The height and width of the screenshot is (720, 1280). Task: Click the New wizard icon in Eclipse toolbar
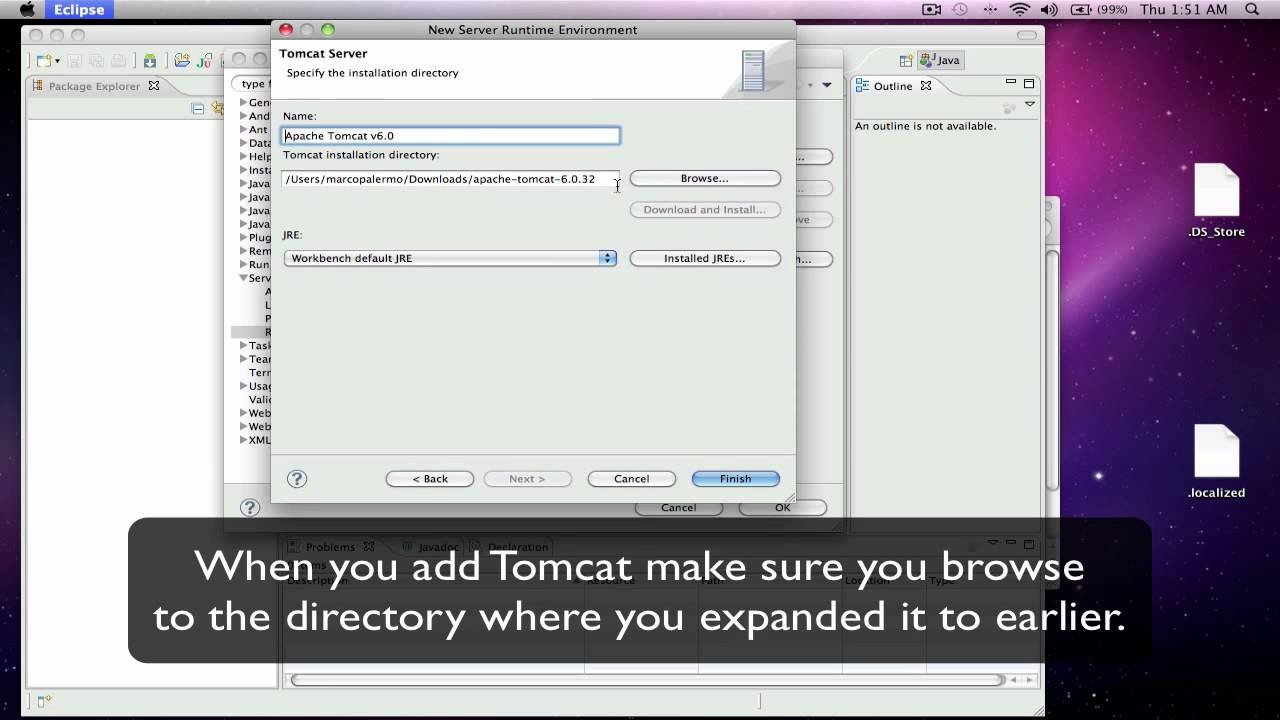coord(43,61)
